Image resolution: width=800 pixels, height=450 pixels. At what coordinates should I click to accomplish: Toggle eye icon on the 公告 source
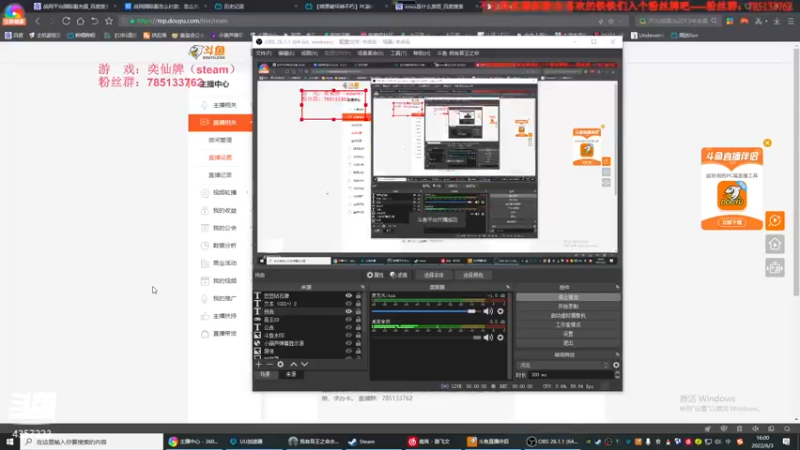pyautogui.click(x=348, y=328)
